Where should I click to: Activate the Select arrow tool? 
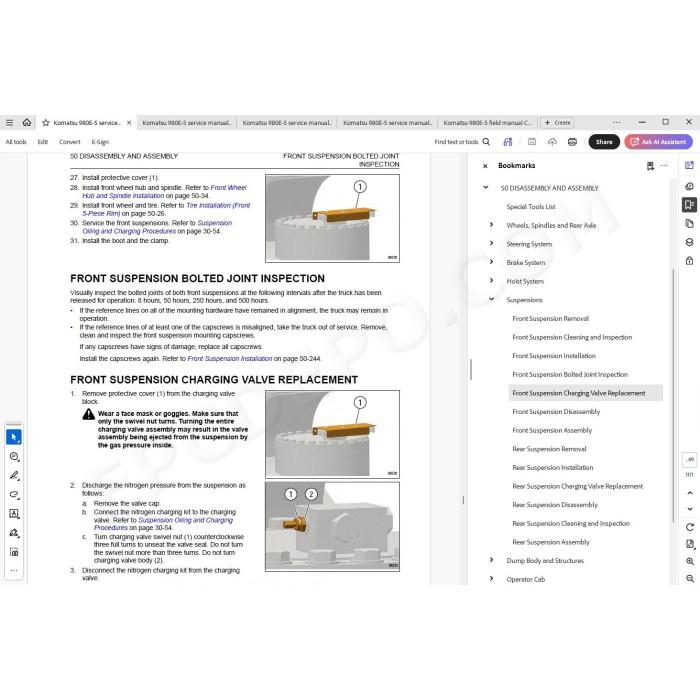(14, 437)
